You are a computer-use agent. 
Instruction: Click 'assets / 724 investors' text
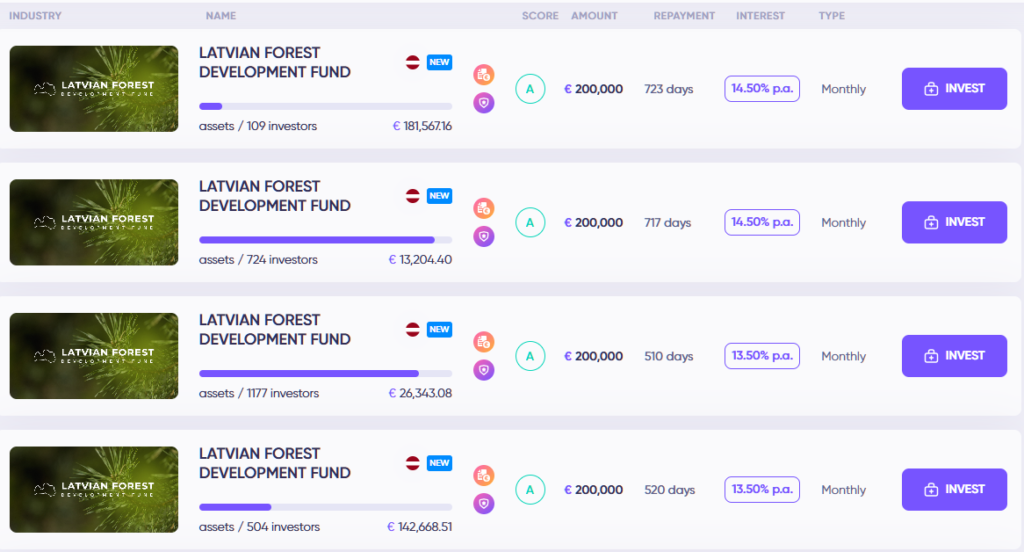coord(259,260)
